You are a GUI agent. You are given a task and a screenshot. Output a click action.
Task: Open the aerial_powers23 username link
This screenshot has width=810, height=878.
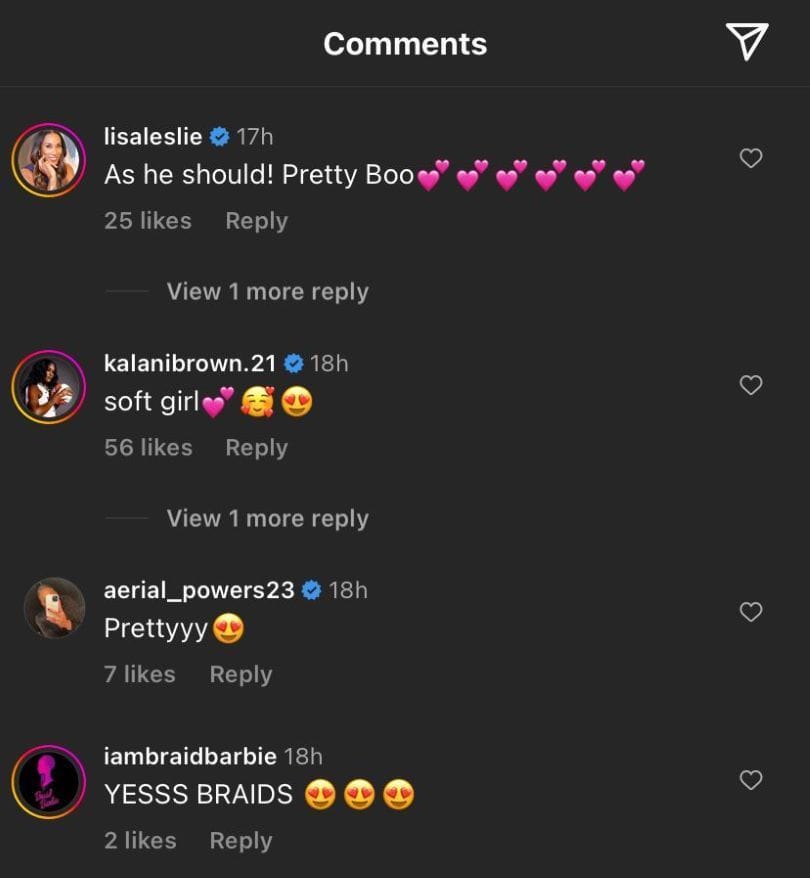point(199,590)
